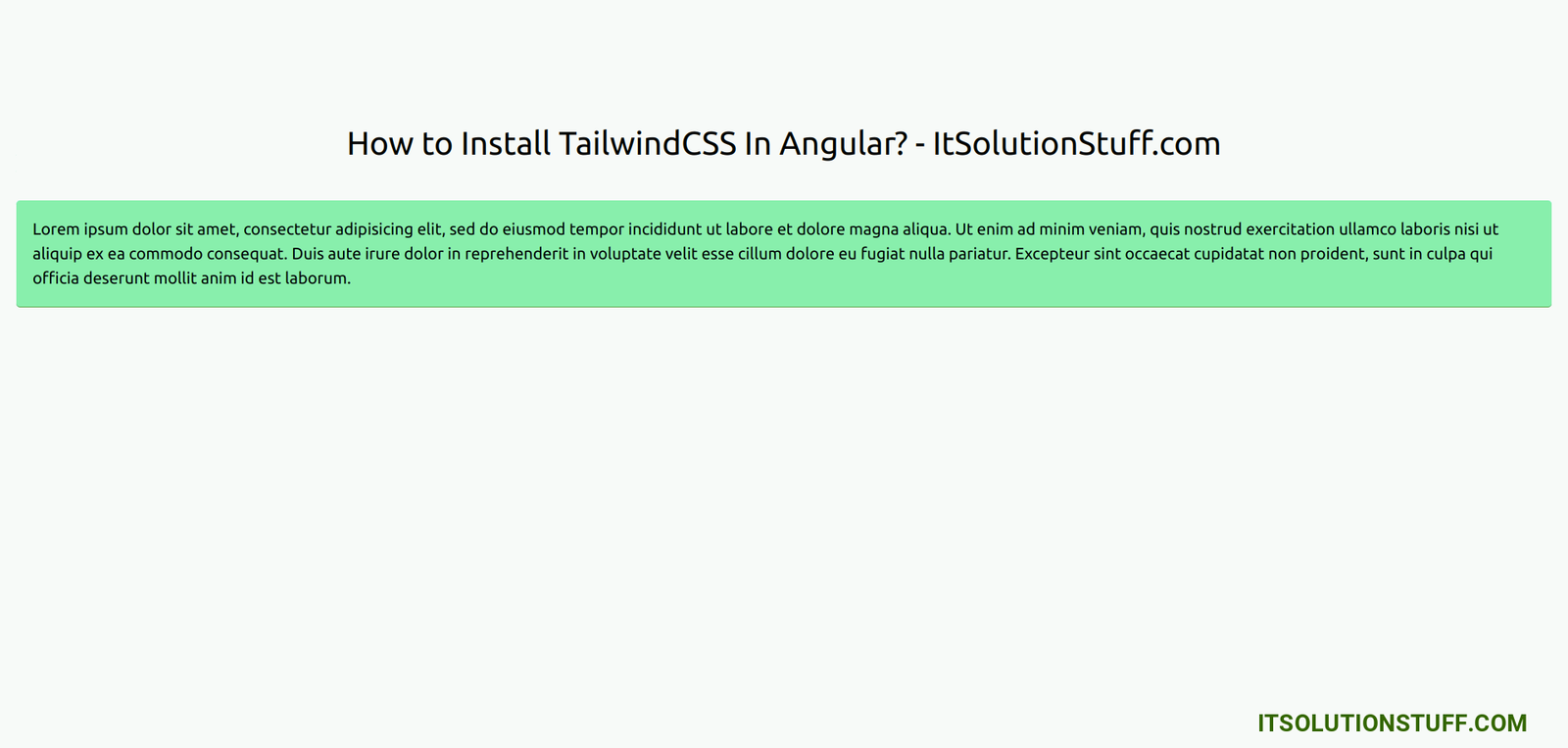
Task: Click the word "Excepteur" in the alert text
Action: [x=1052, y=254]
